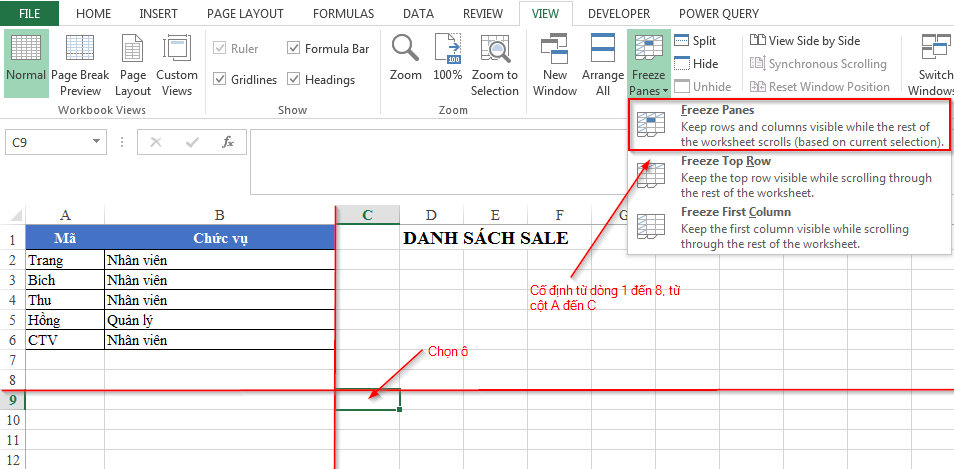954x469 pixels.
Task: Switch to the REVIEW tab
Action: 482,13
